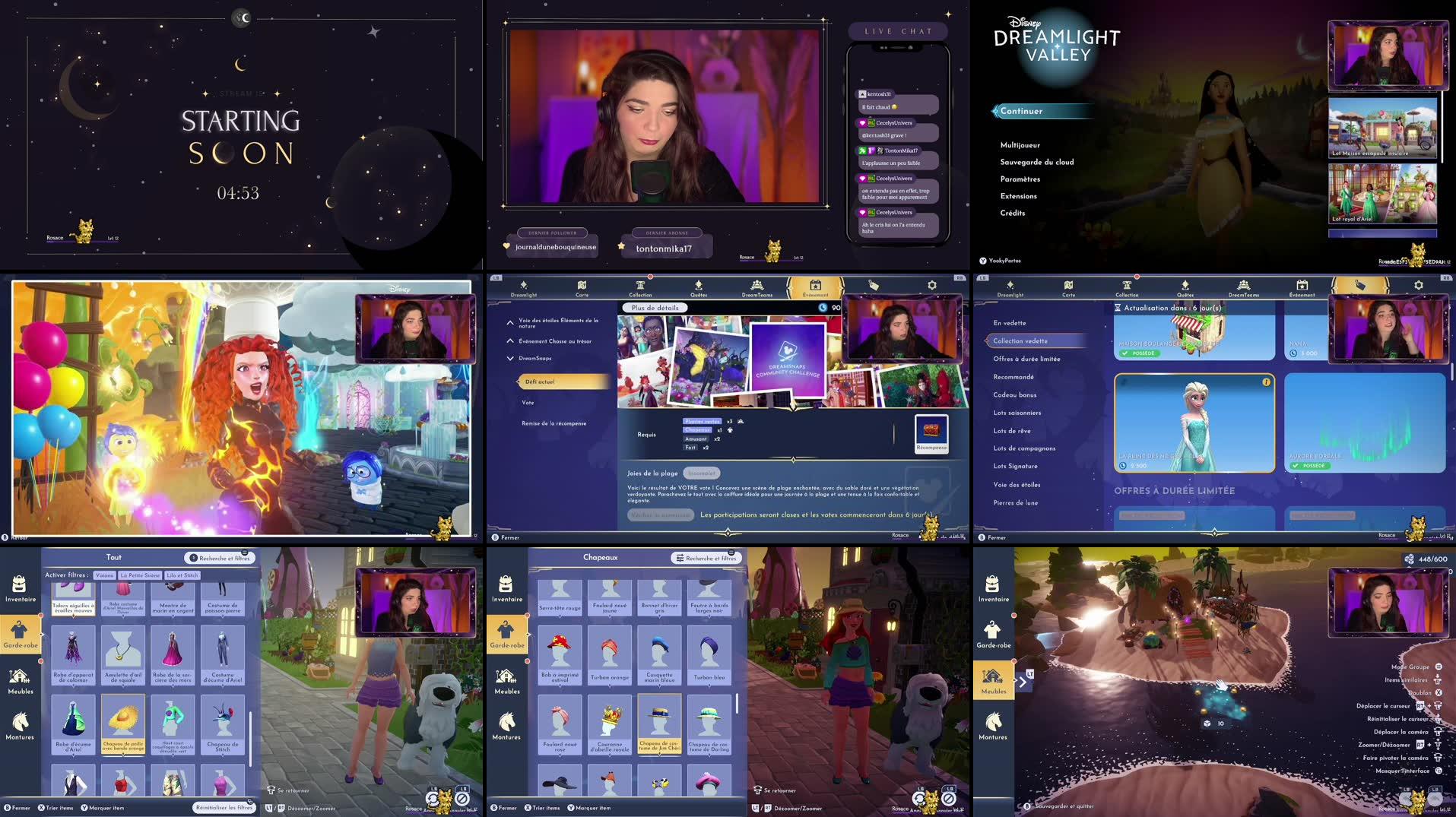1456x817 pixels.
Task: Open the Carte map icon in the Défi actuel screen
Action: (582, 288)
